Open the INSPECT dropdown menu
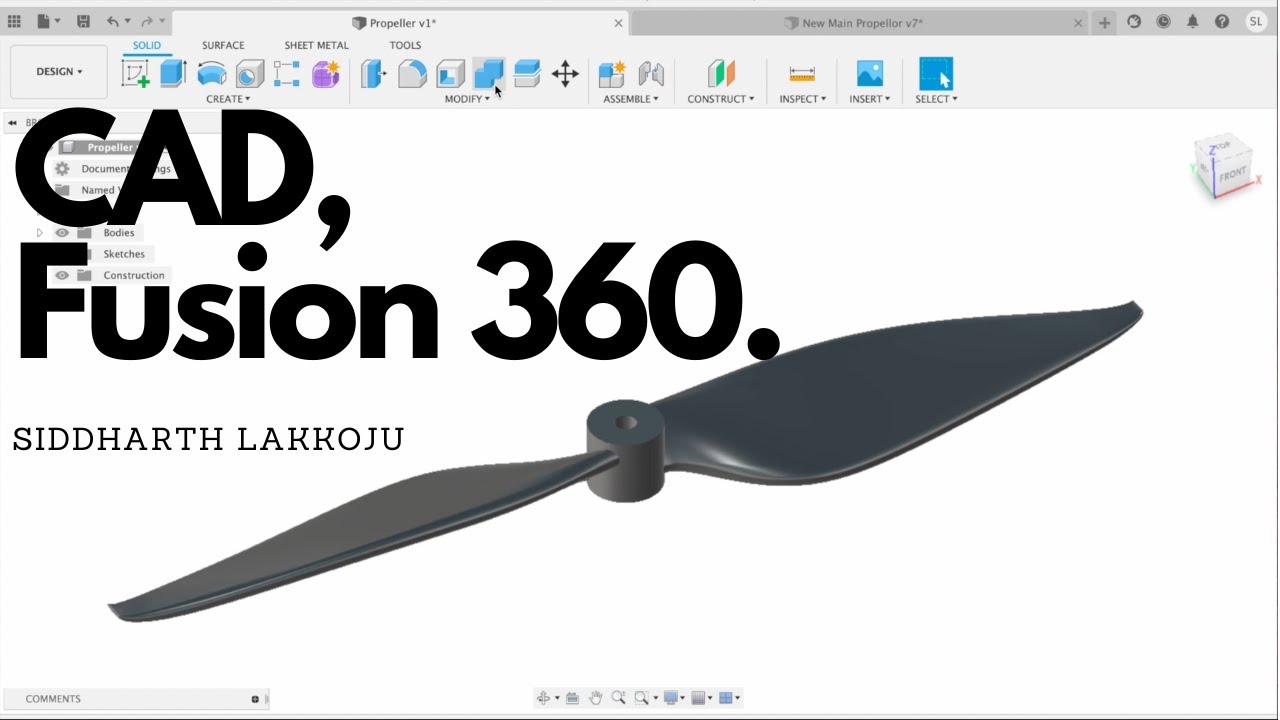Screen dimensions: 1280x720 (x=802, y=99)
